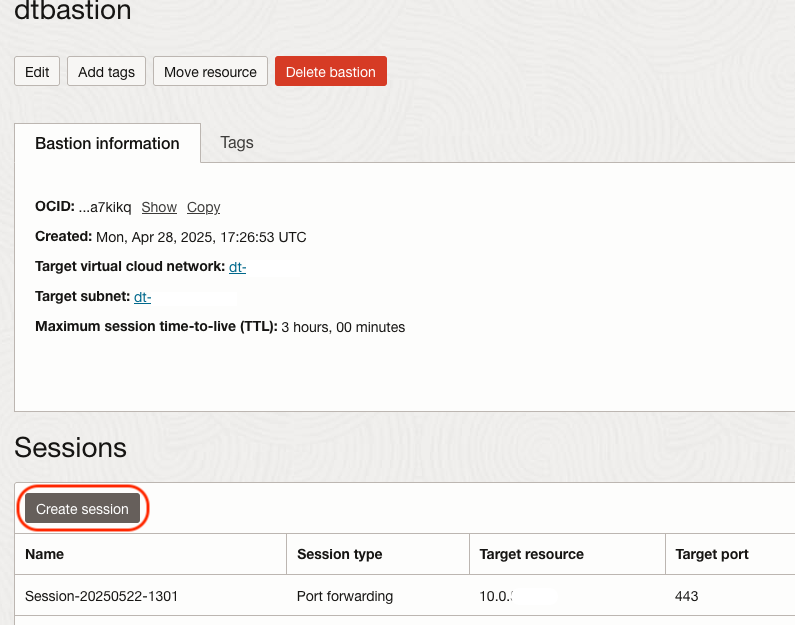Select the Bastion information tab
The height and width of the screenshot is (625, 795).
[x=107, y=143]
